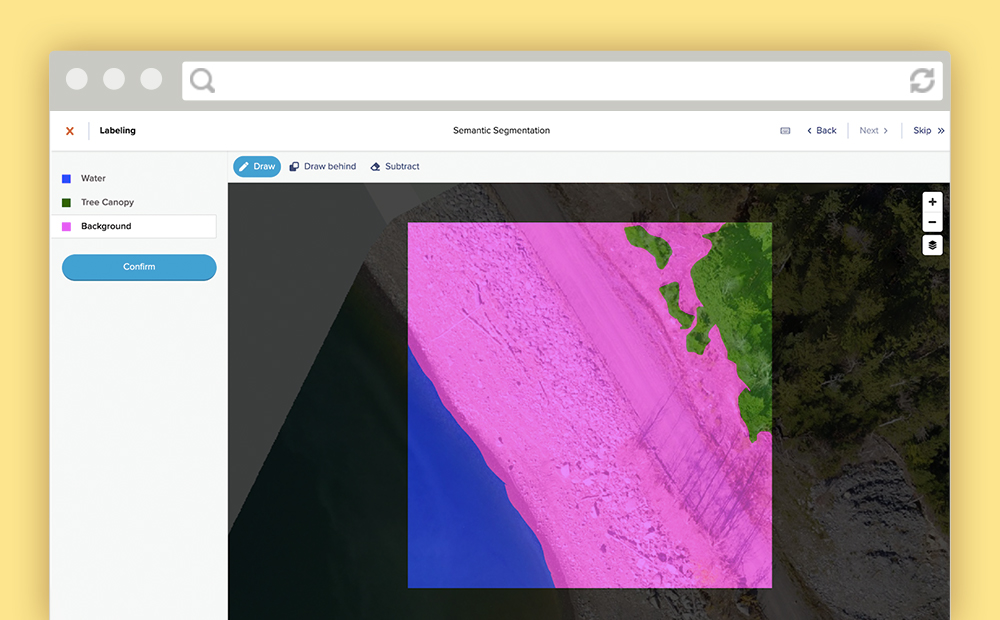Screen dimensions: 1000x620
Task: Confirm the current segmentation
Action: click(138, 267)
